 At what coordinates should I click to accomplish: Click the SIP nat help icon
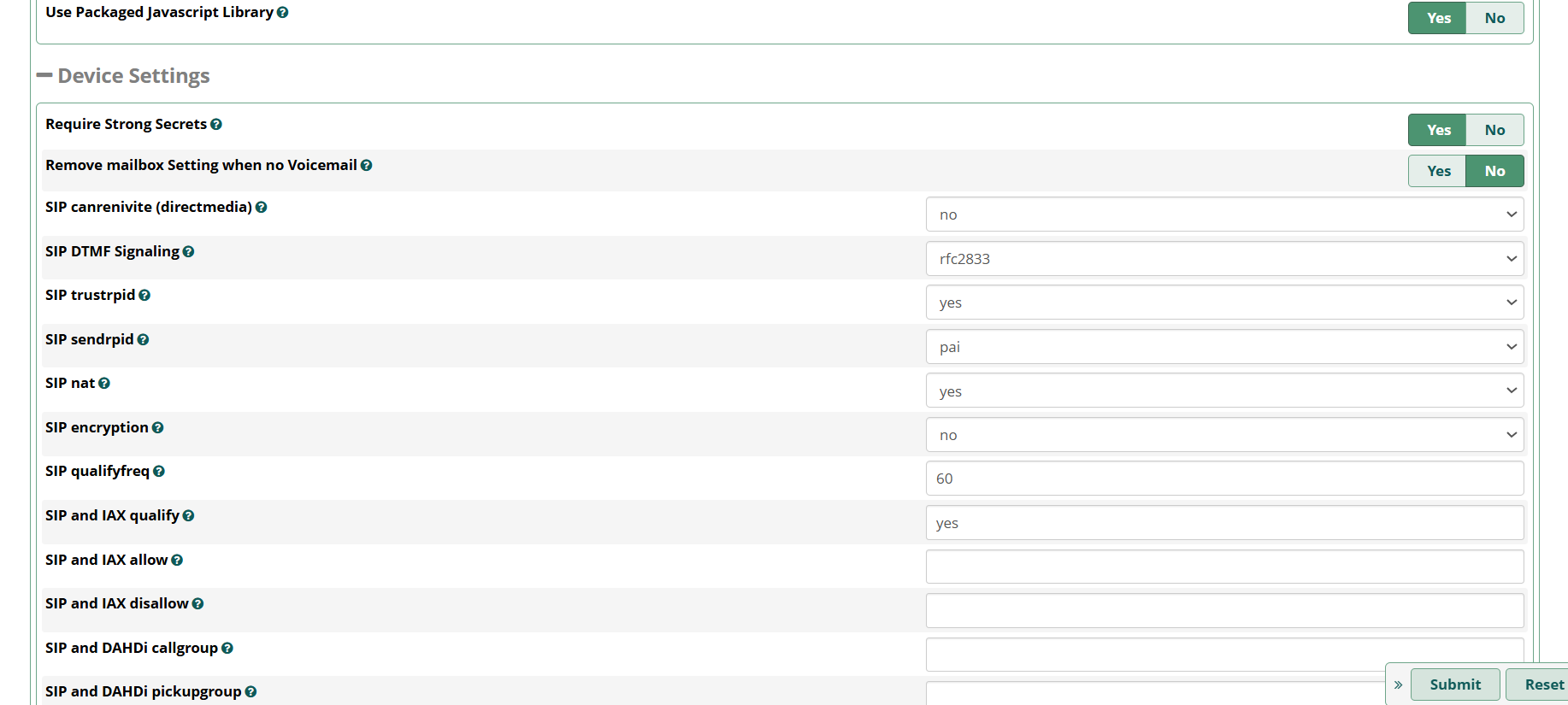coord(104,384)
